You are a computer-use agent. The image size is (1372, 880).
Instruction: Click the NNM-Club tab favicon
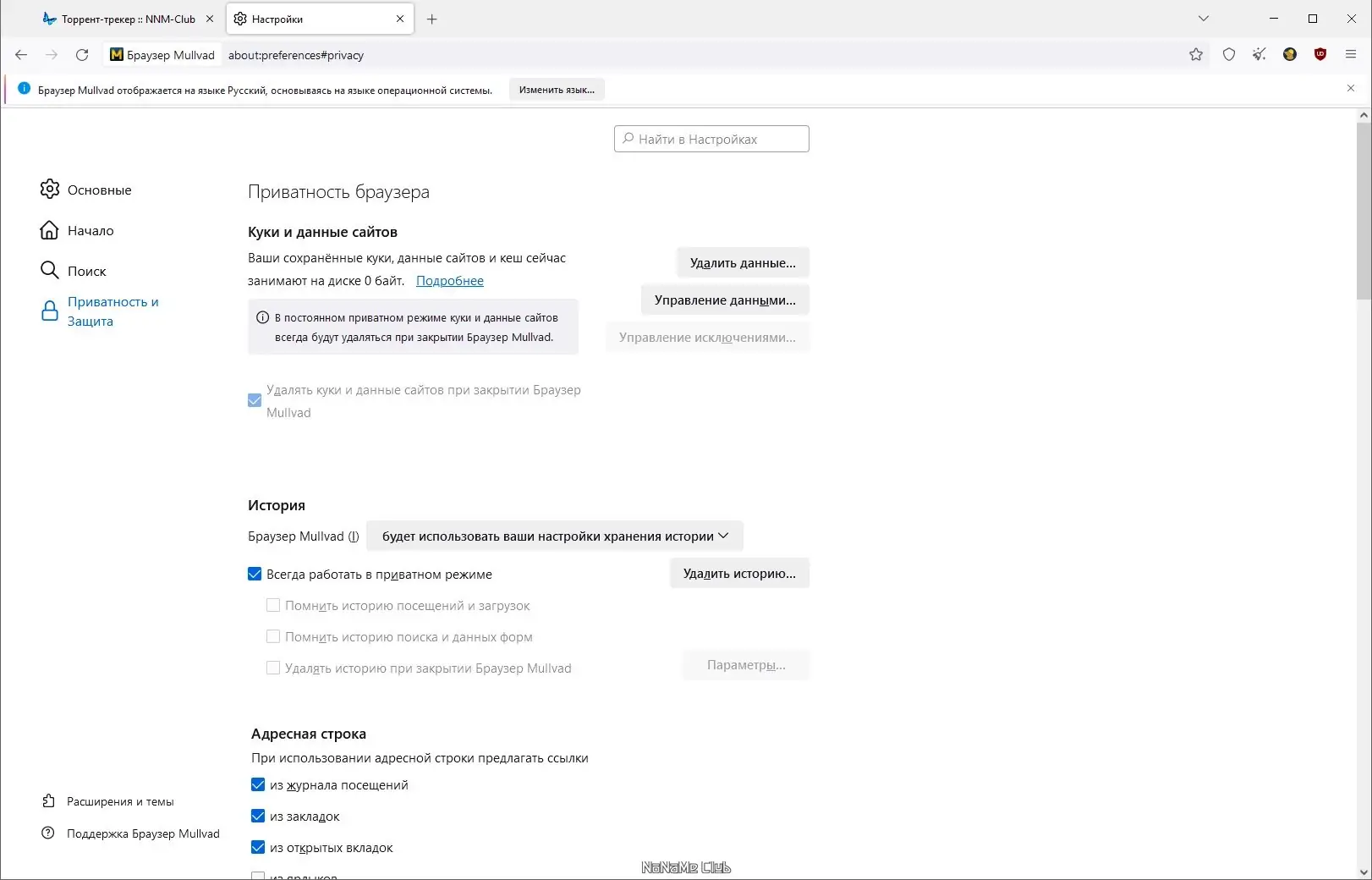click(50, 19)
